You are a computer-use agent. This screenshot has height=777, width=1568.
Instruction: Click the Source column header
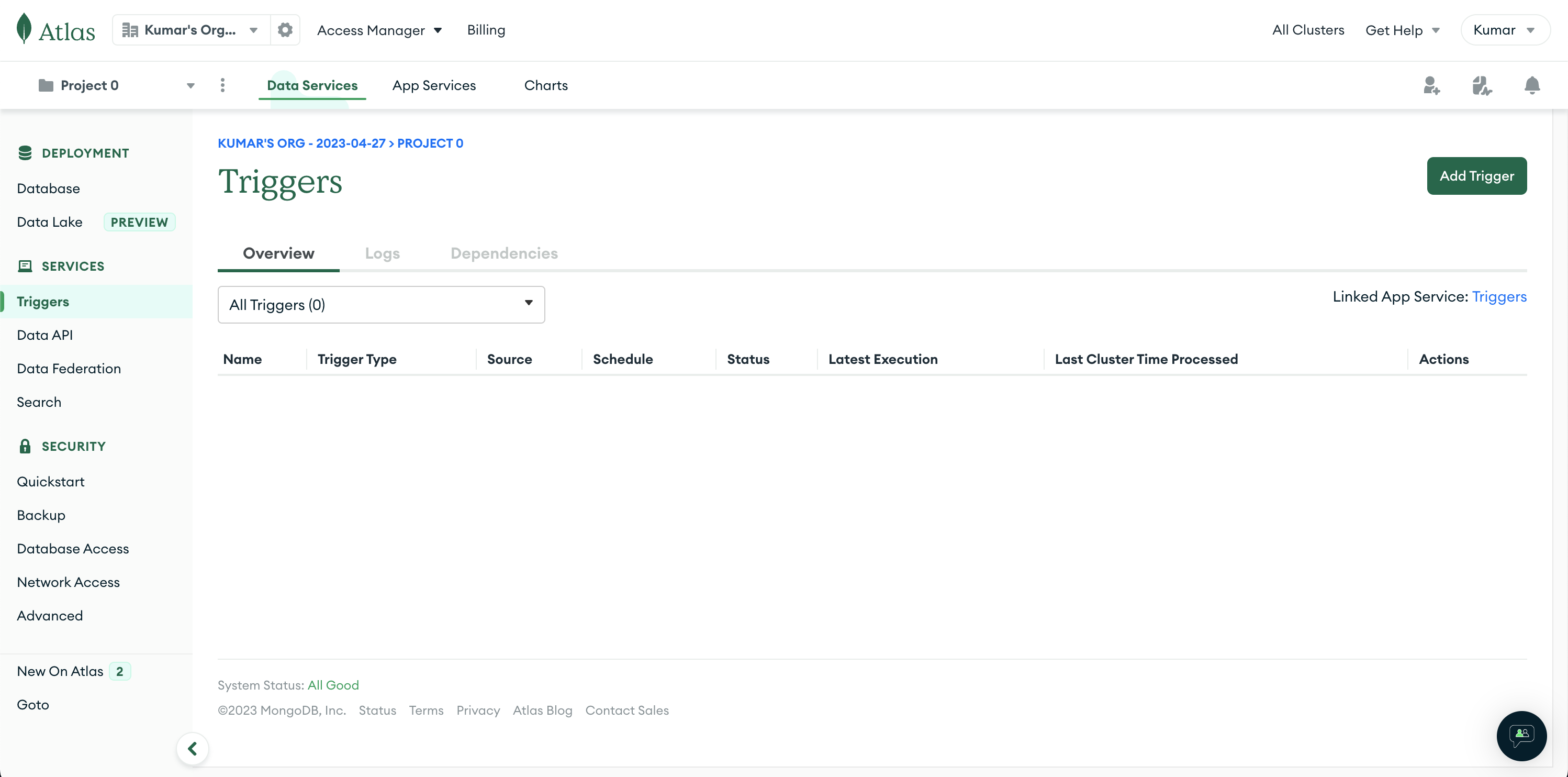509,359
